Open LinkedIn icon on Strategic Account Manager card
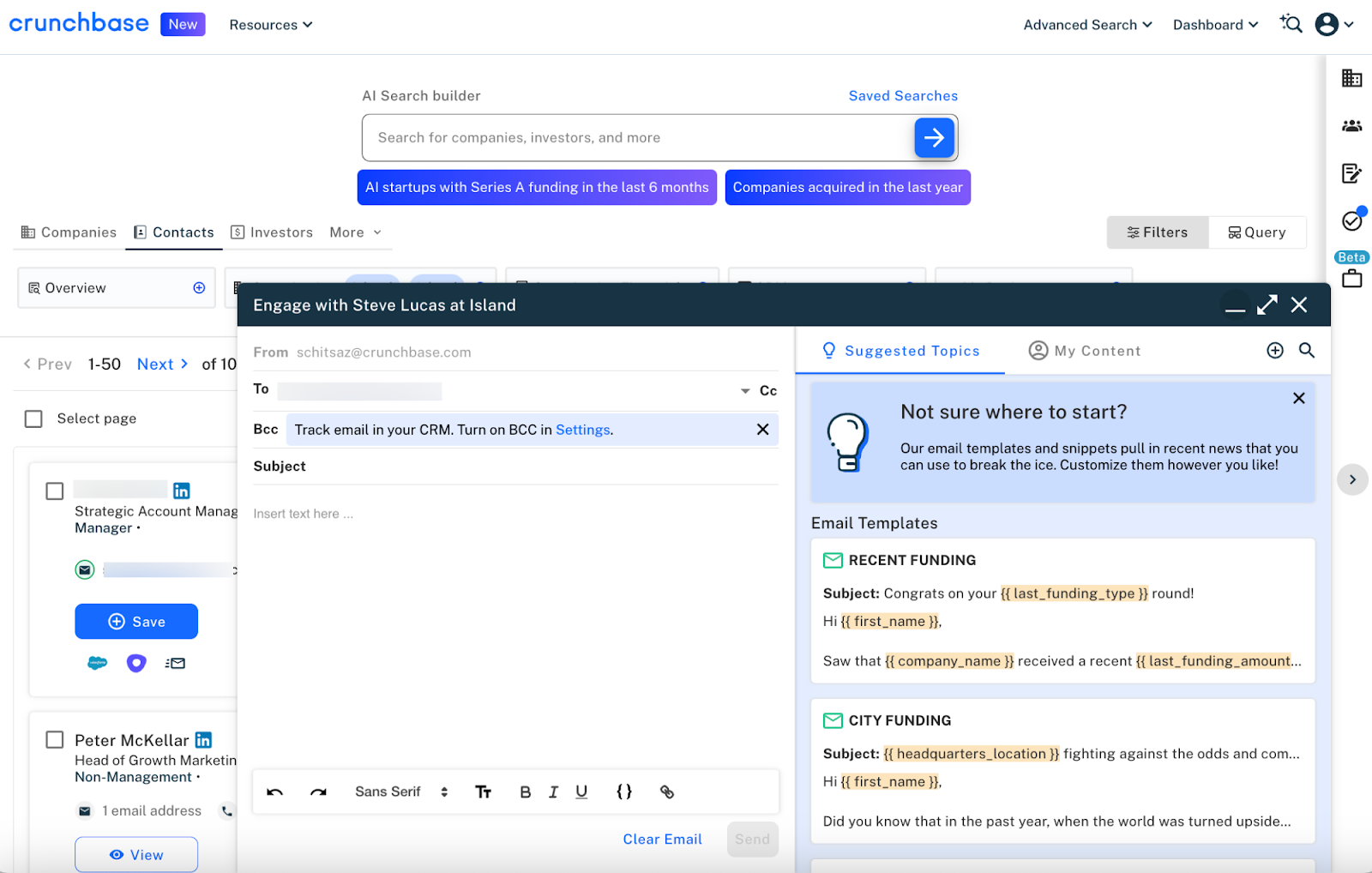 (x=182, y=491)
